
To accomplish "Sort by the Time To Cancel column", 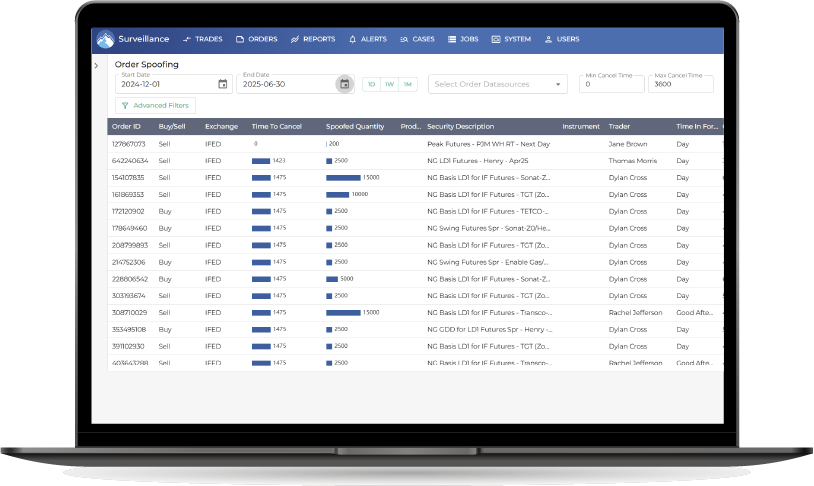I will click(276, 127).
